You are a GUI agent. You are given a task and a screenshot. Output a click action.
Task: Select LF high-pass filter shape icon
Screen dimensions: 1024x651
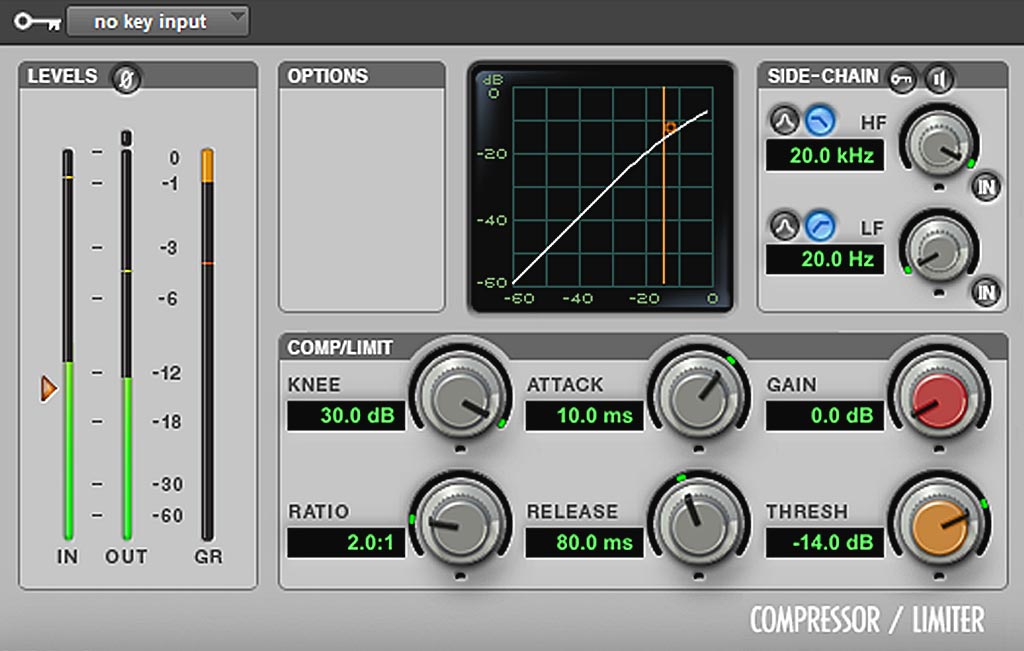click(820, 226)
